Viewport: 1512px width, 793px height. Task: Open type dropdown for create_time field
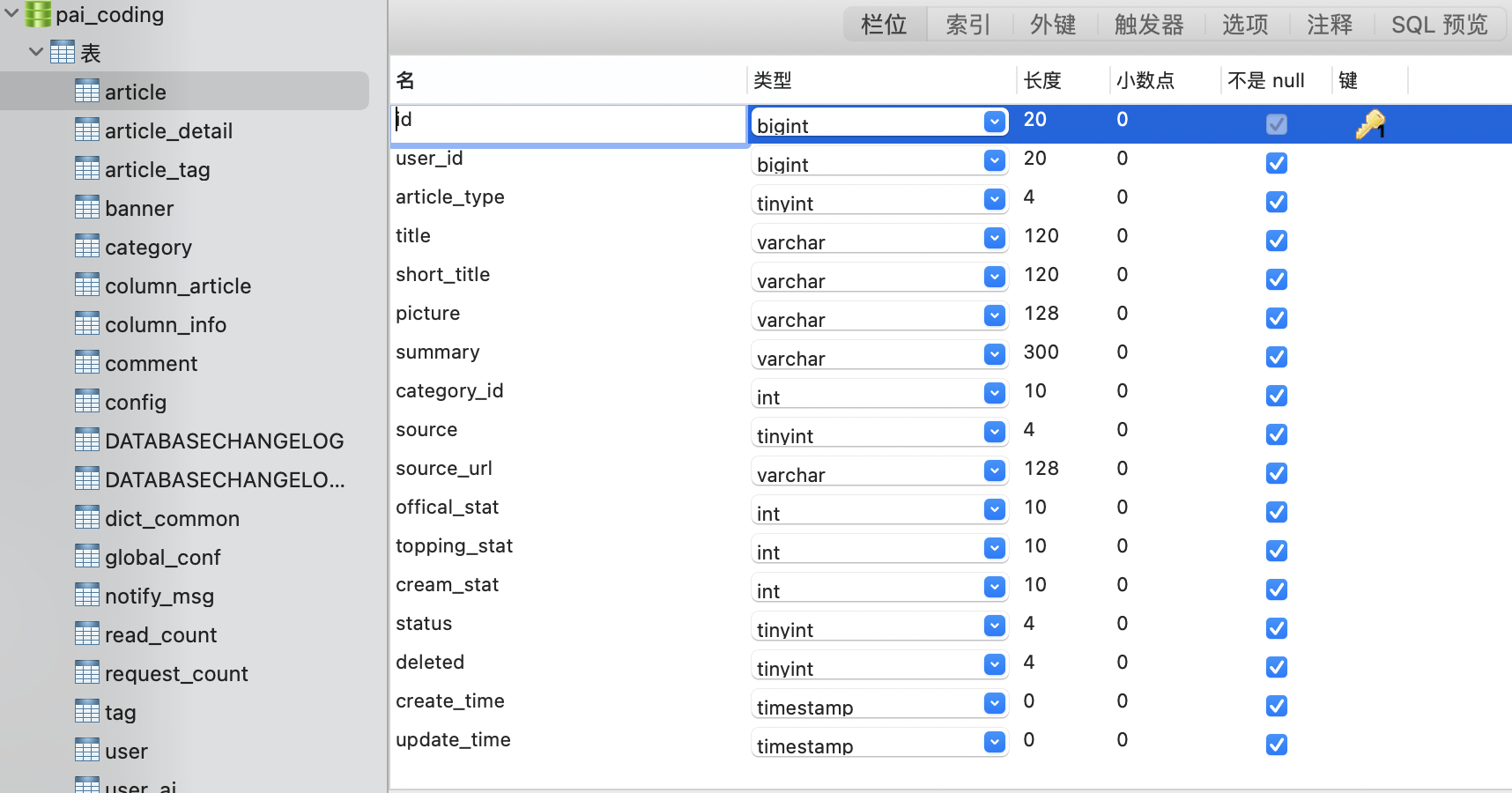pos(994,703)
